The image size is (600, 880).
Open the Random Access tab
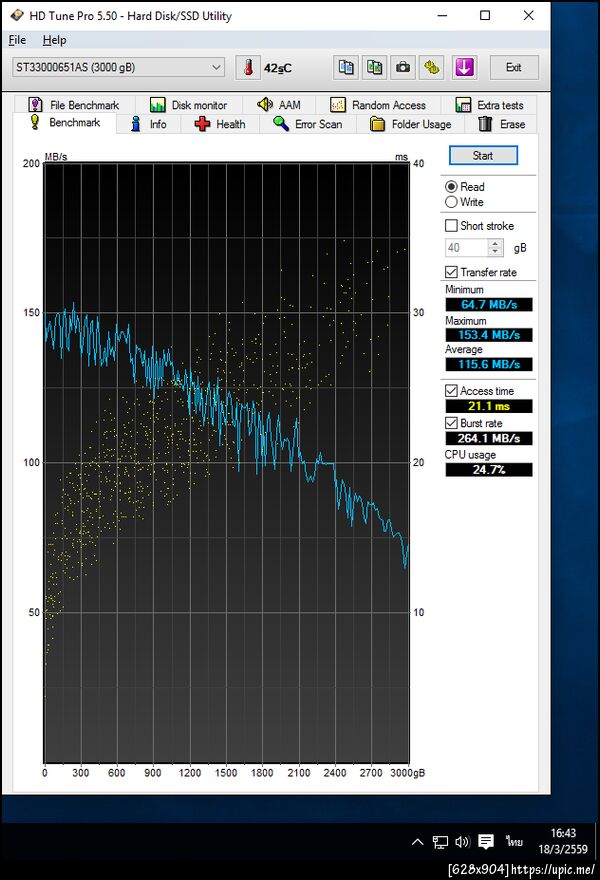pos(378,105)
